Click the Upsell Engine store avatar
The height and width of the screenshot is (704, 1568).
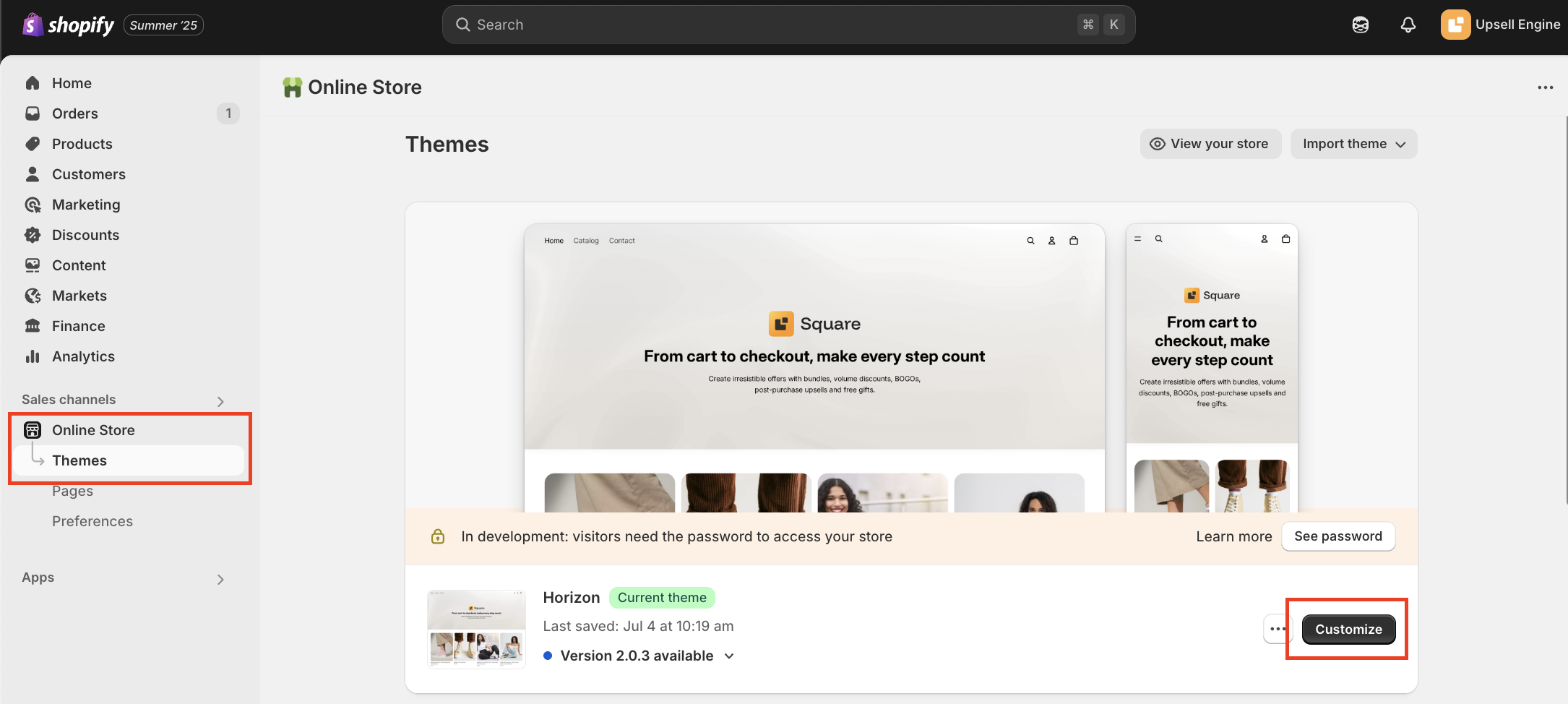[1455, 25]
